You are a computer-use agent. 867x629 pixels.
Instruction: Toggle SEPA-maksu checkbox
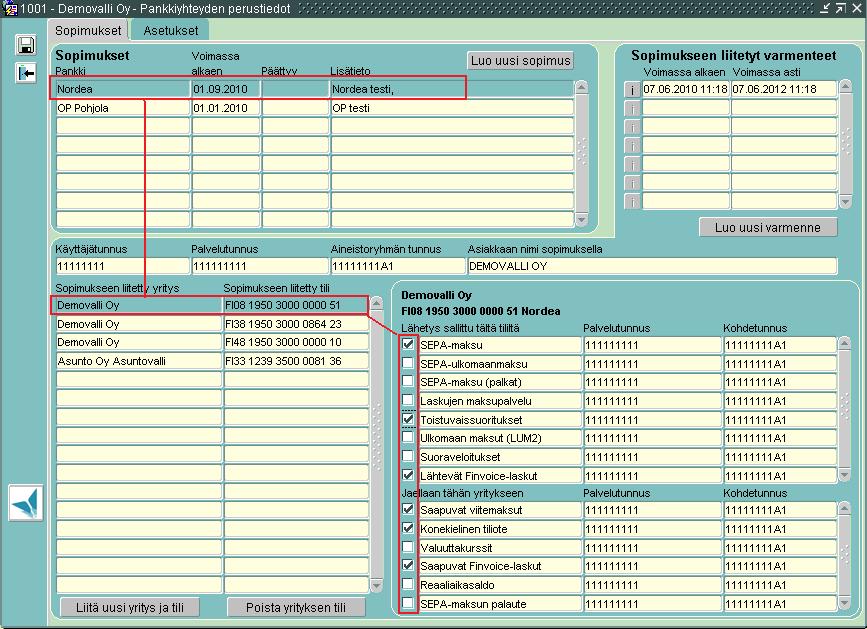click(x=408, y=344)
